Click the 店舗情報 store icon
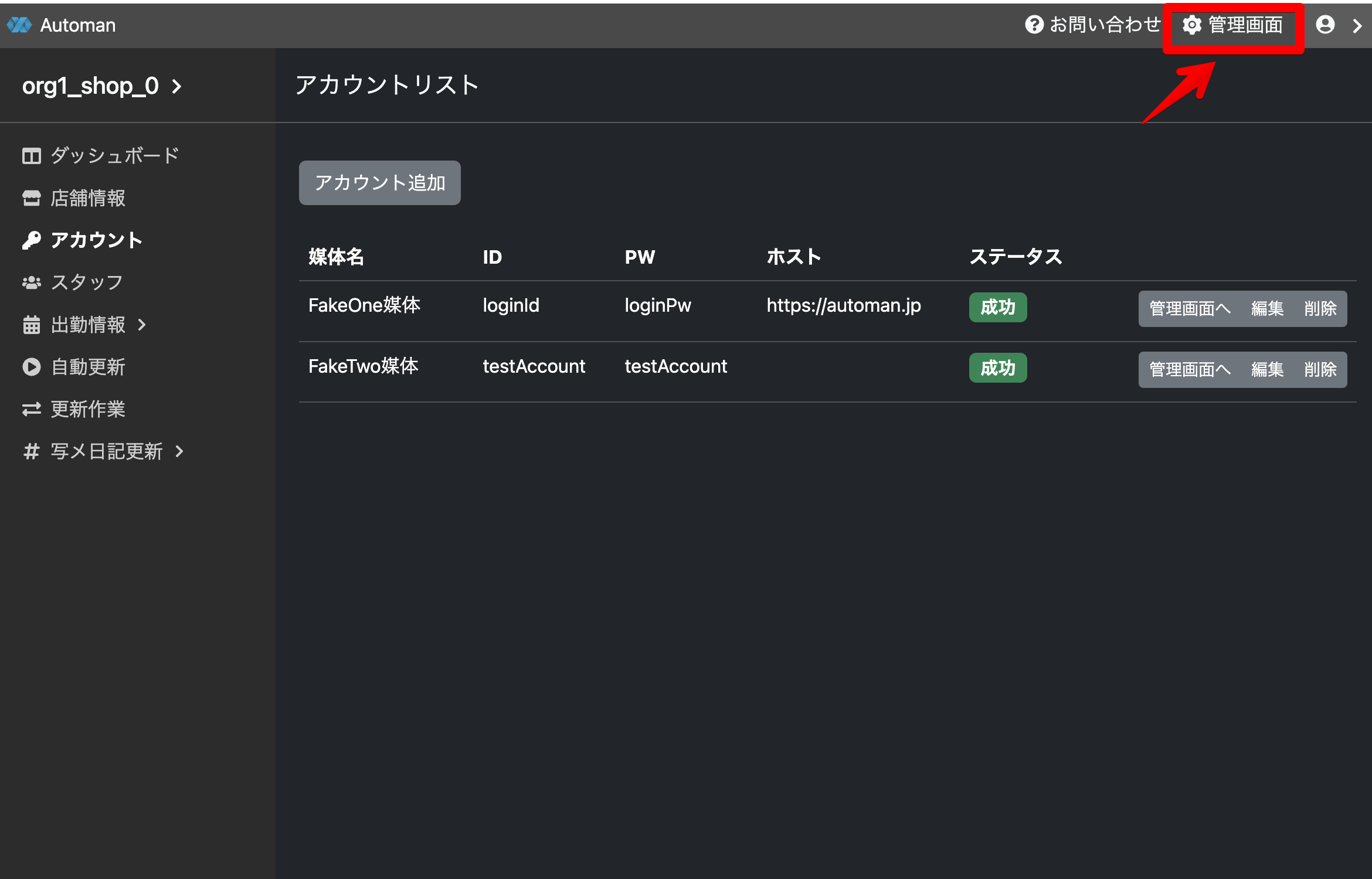1372x879 pixels. [31, 198]
